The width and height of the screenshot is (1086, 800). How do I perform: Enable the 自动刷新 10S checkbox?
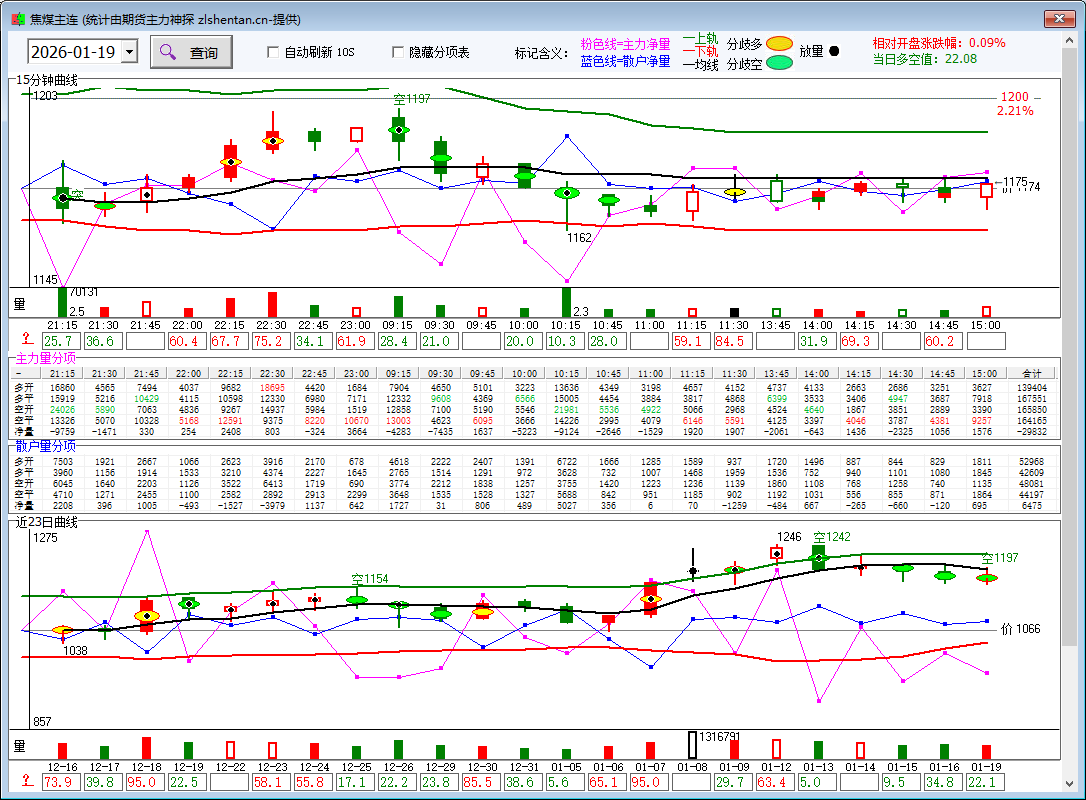[273, 52]
